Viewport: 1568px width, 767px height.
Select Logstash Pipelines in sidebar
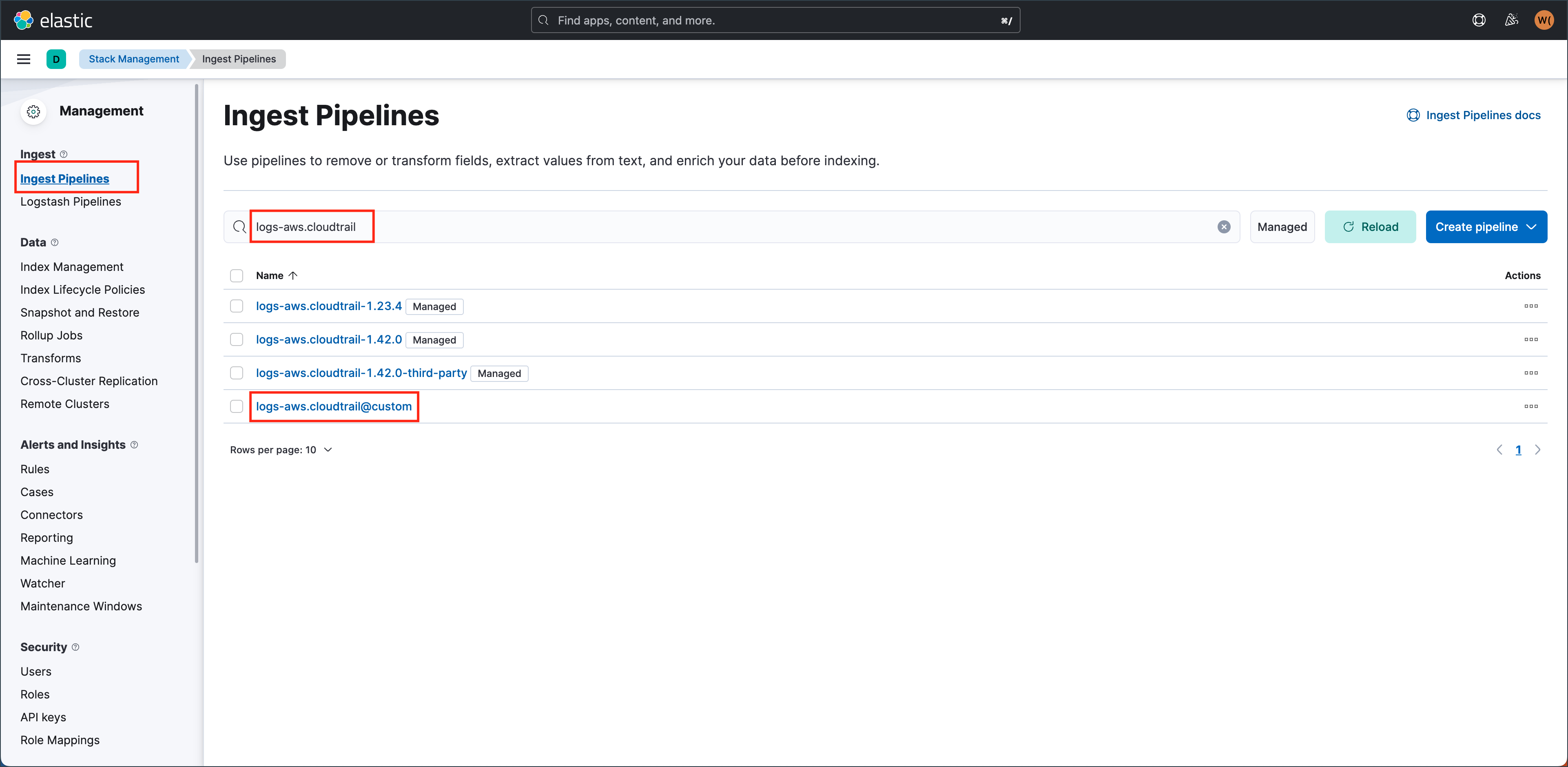(x=70, y=202)
